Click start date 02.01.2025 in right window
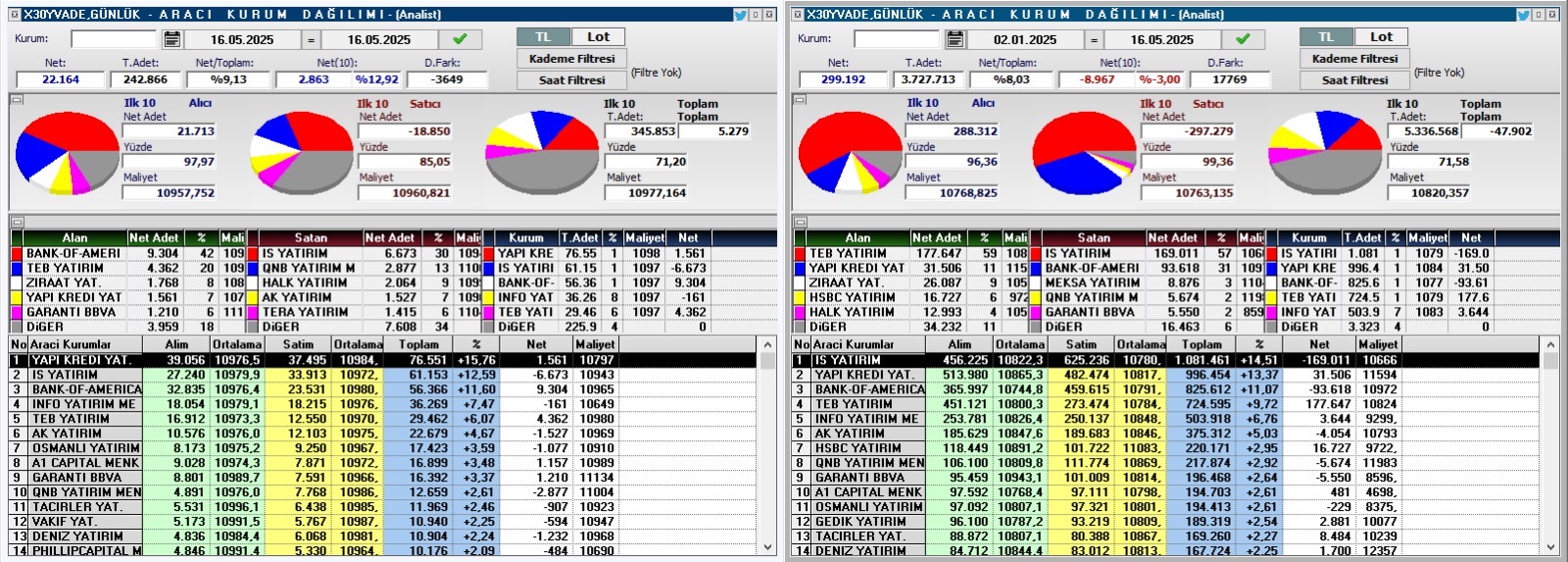1568x562 pixels. point(1025,40)
